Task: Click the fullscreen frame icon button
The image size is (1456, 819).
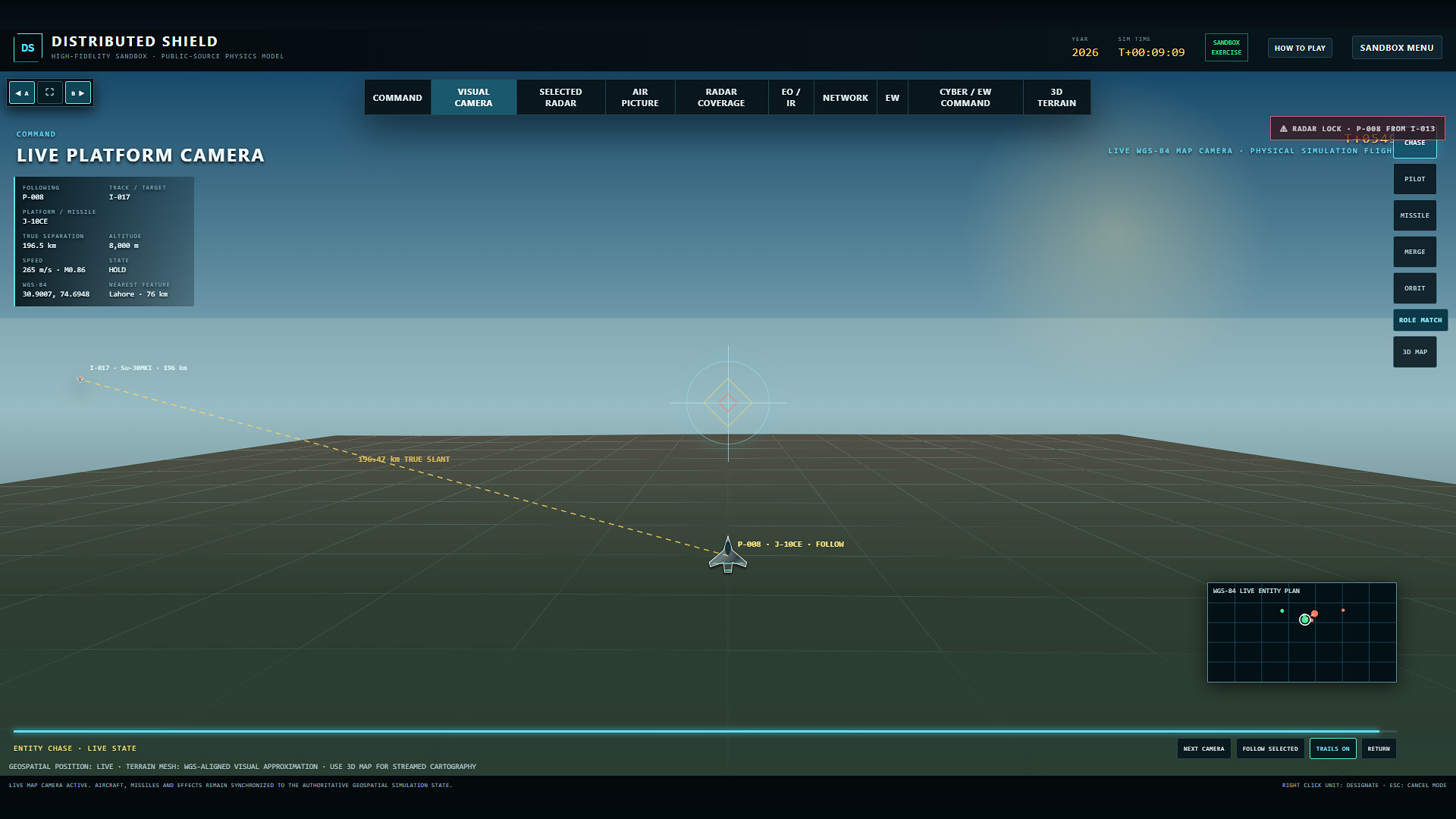Action: (49, 93)
